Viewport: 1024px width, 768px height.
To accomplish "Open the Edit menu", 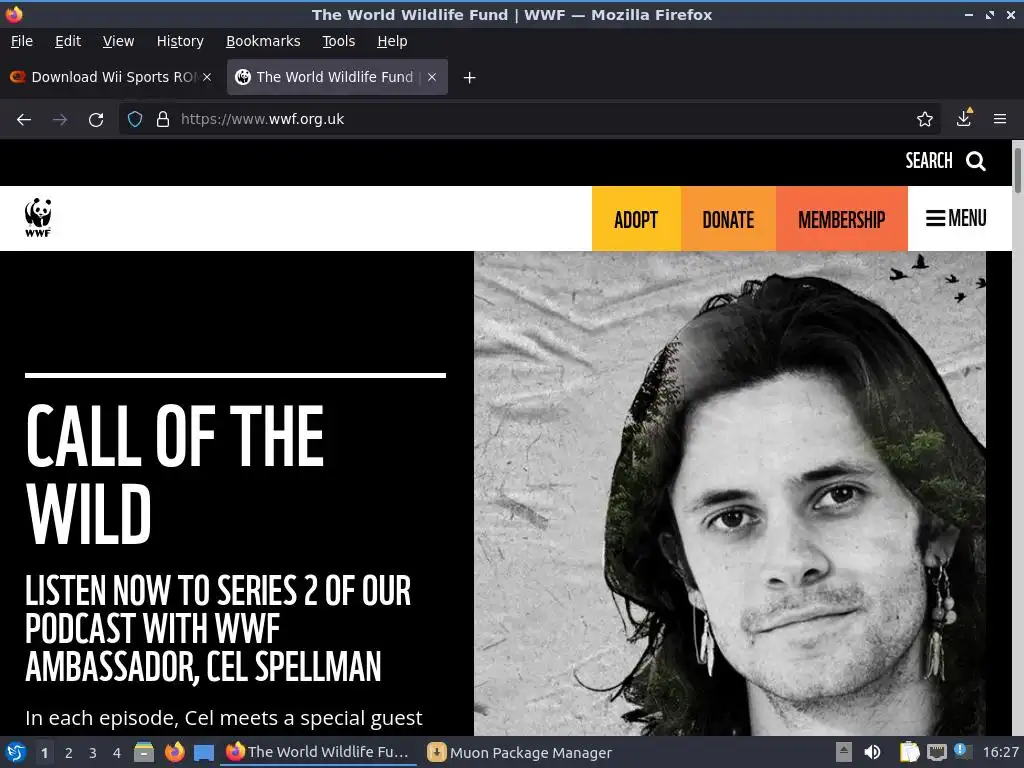I will [x=68, y=41].
